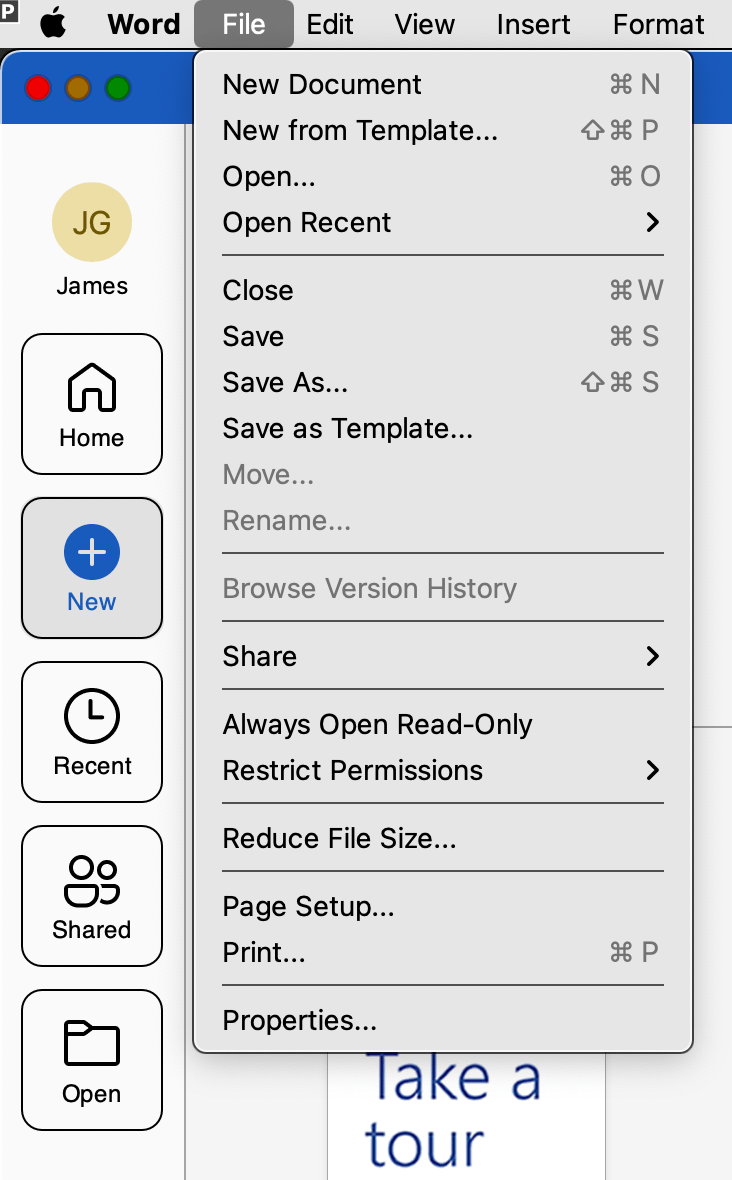Open the Apple menu icon
The width and height of the screenshot is (732, 1180).
[53, 24]
